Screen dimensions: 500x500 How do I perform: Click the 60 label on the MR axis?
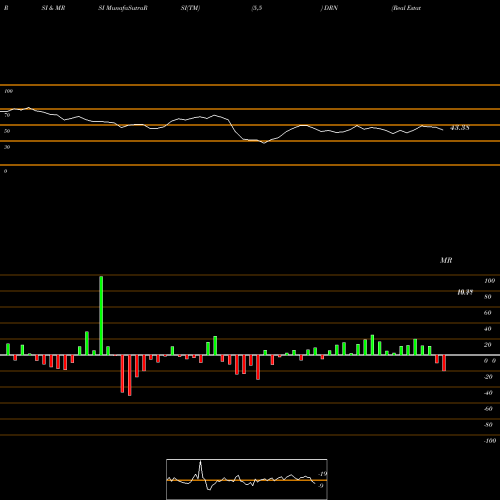(x=488, y=313)
